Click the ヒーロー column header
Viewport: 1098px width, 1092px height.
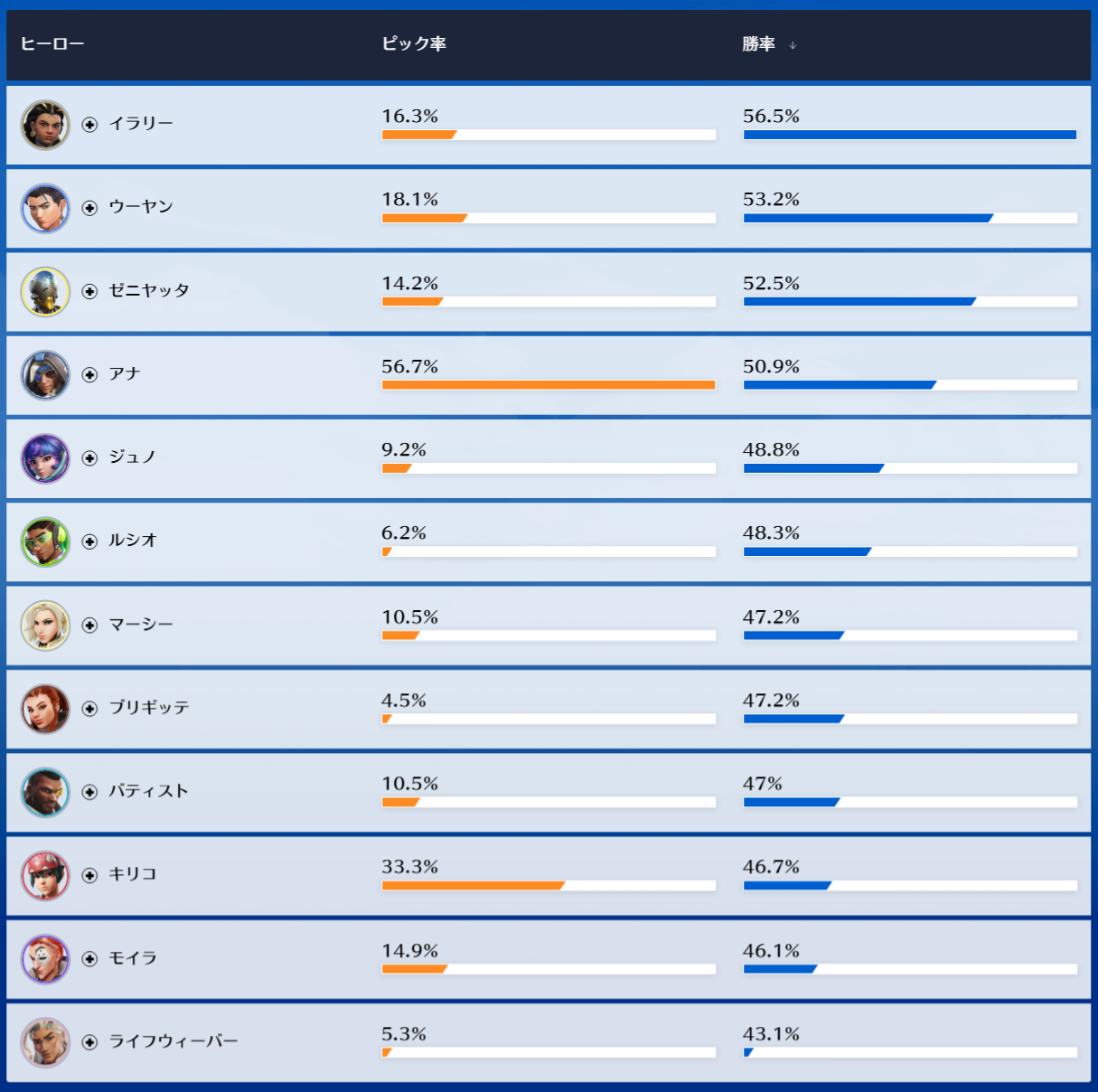(52, 43)
